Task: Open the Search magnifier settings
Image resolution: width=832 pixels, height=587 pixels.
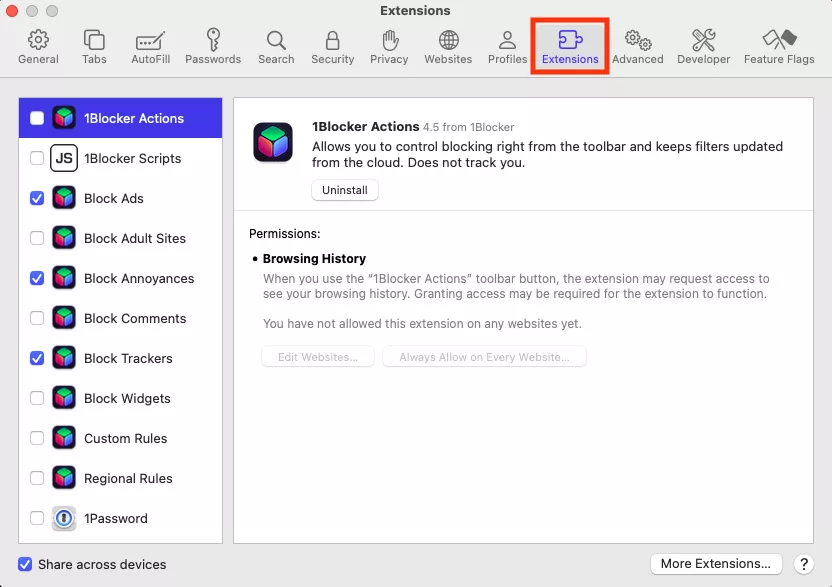Action: pos(276,40)
